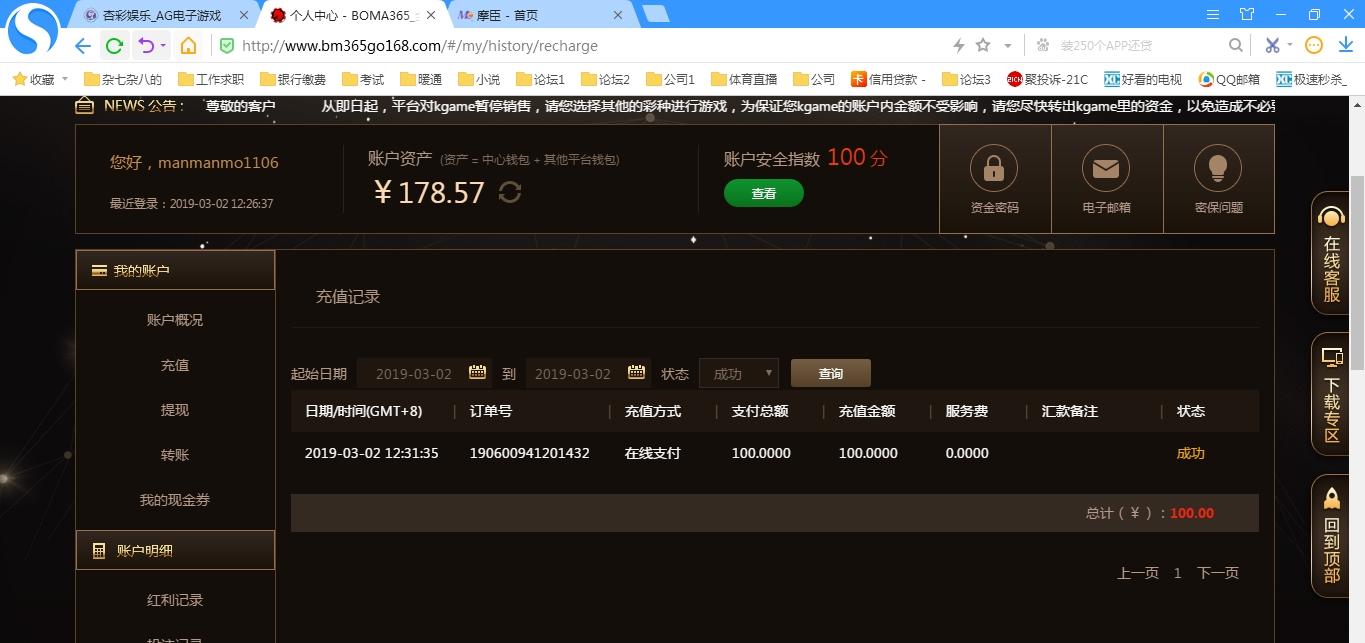Open 红利记录 in sidebar

(x=175, y=600)
